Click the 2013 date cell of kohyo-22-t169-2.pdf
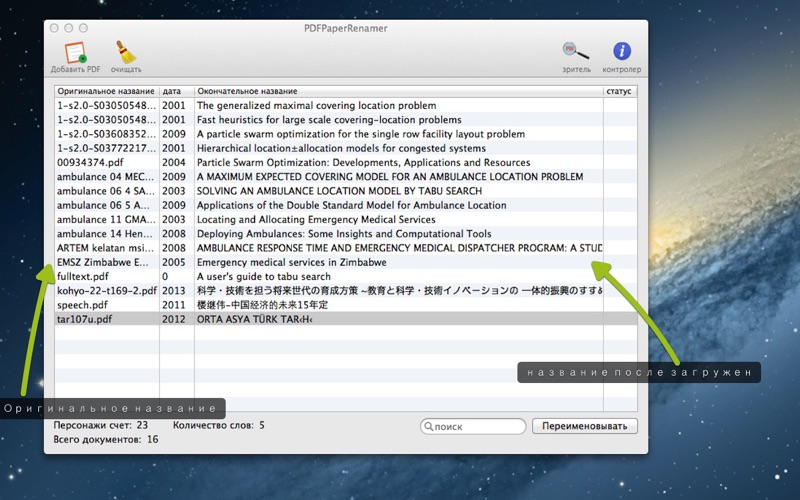The width and height of the screenshot is (800, 500). pos(173,291)
